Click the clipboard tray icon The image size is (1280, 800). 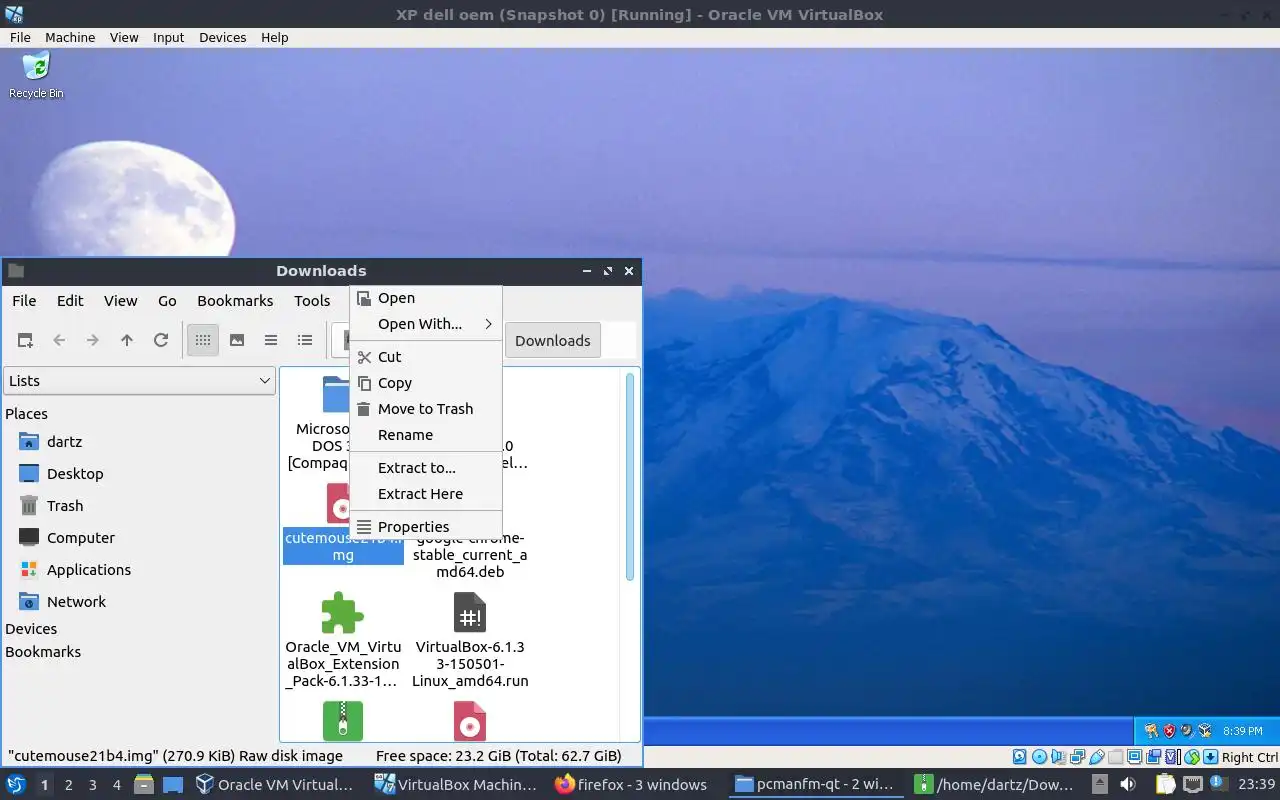point(1165,785)
